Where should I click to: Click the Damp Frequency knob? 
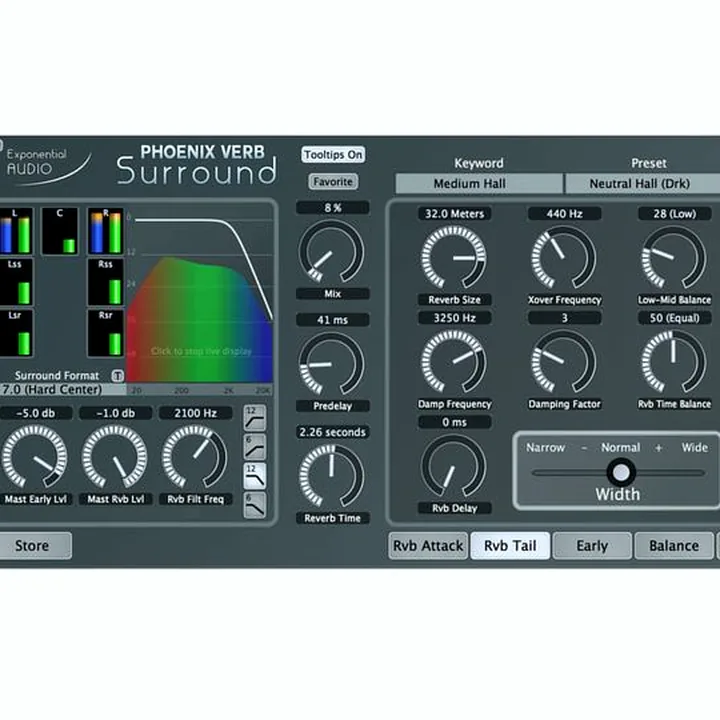(454, 361)
